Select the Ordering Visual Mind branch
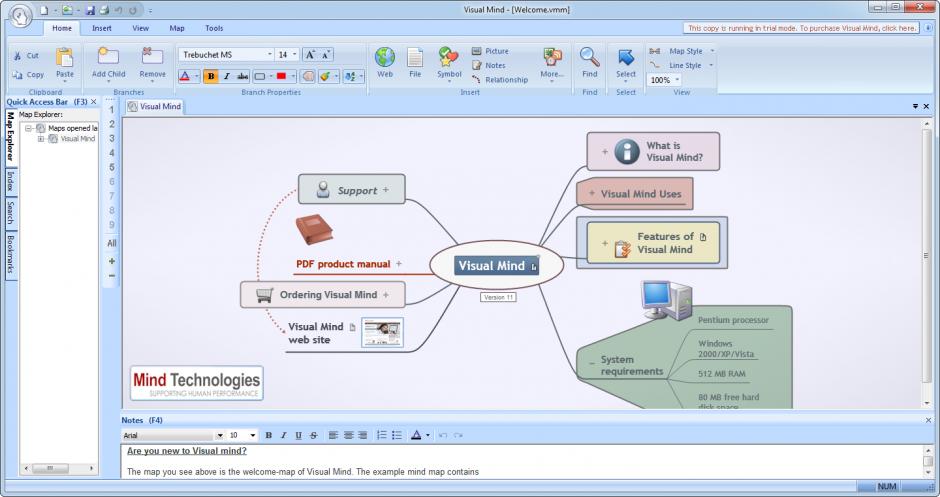 [x=323, y=294]
